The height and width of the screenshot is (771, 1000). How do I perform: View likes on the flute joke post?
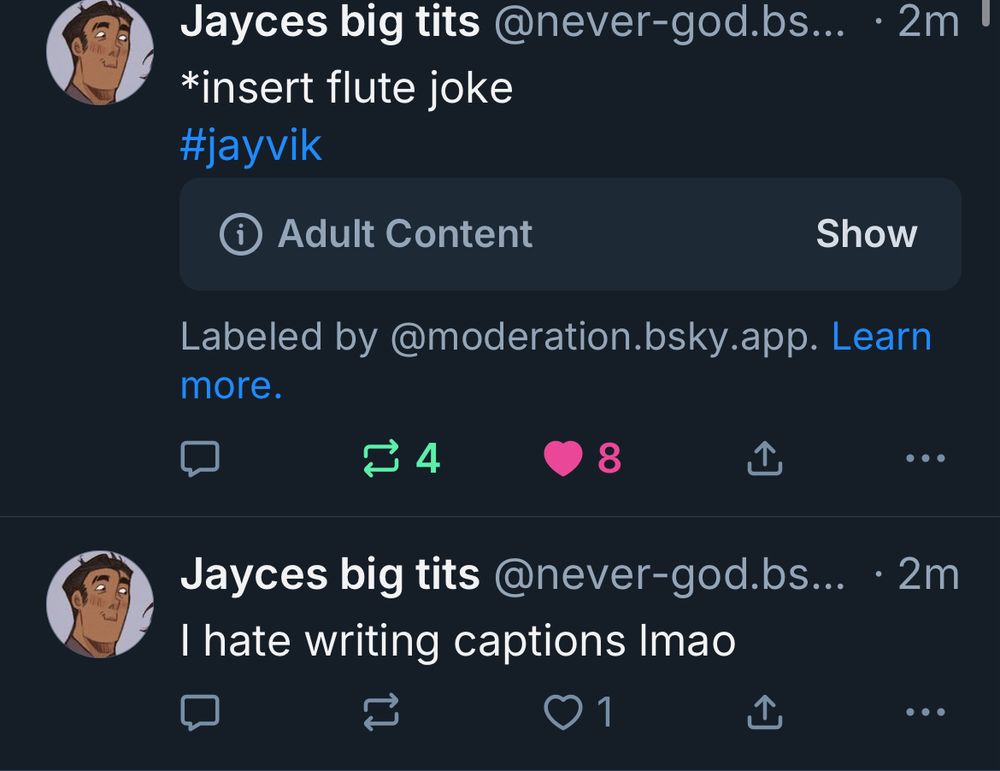(608, 458)
